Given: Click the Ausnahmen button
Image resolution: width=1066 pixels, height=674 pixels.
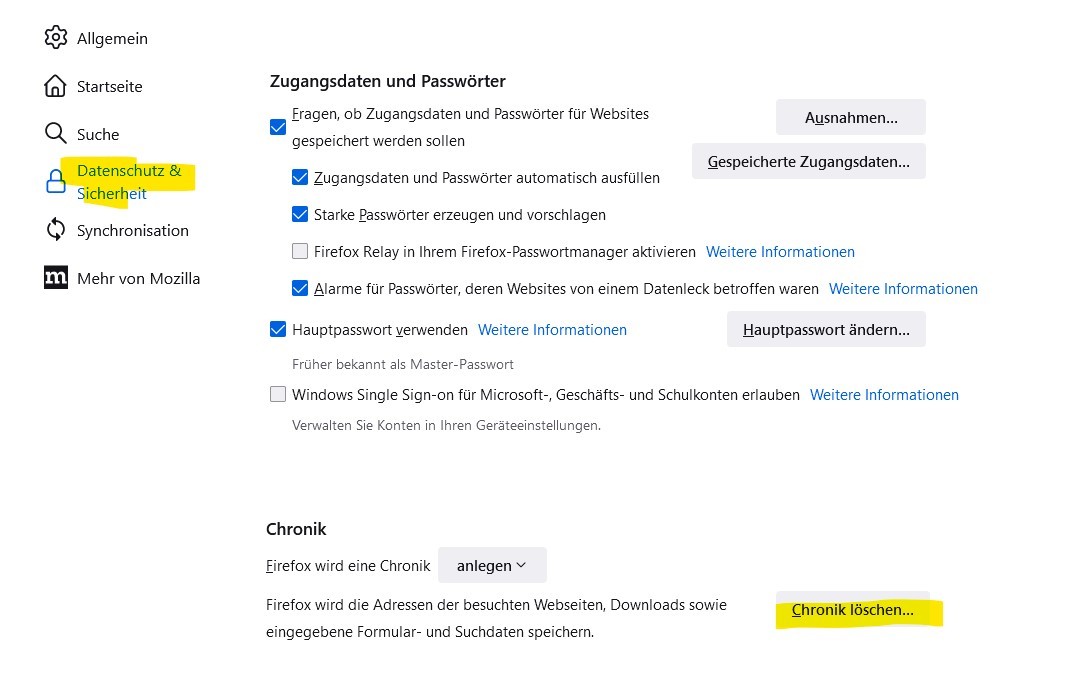Looking at the screenshot, I should tap(850, 117).
